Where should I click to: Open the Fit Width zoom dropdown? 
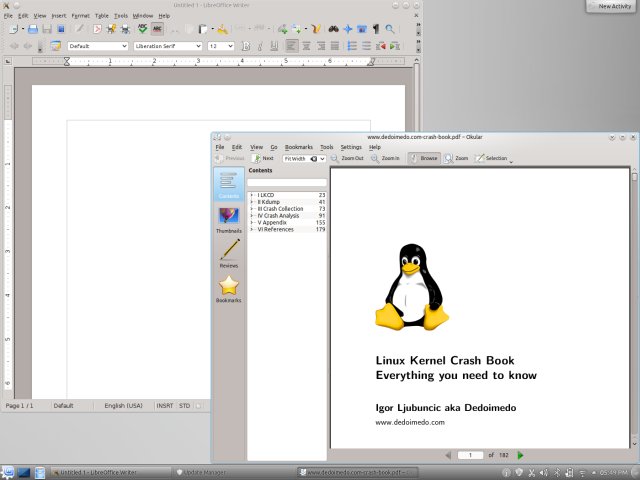[x=304, y=158]
